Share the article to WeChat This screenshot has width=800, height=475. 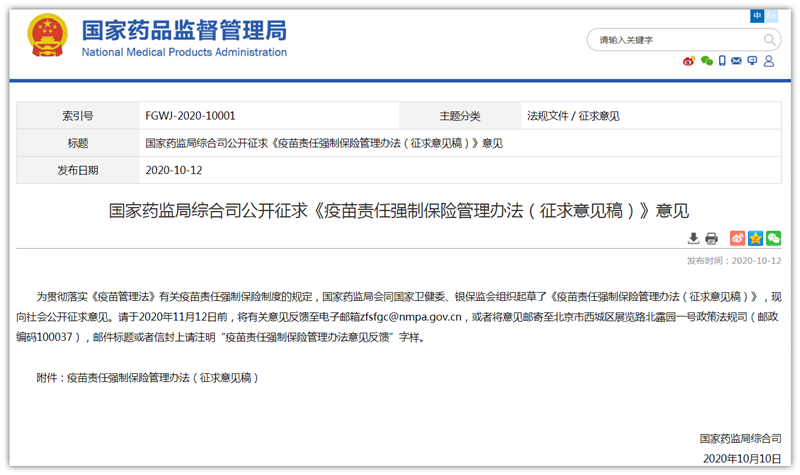(773, 238)
